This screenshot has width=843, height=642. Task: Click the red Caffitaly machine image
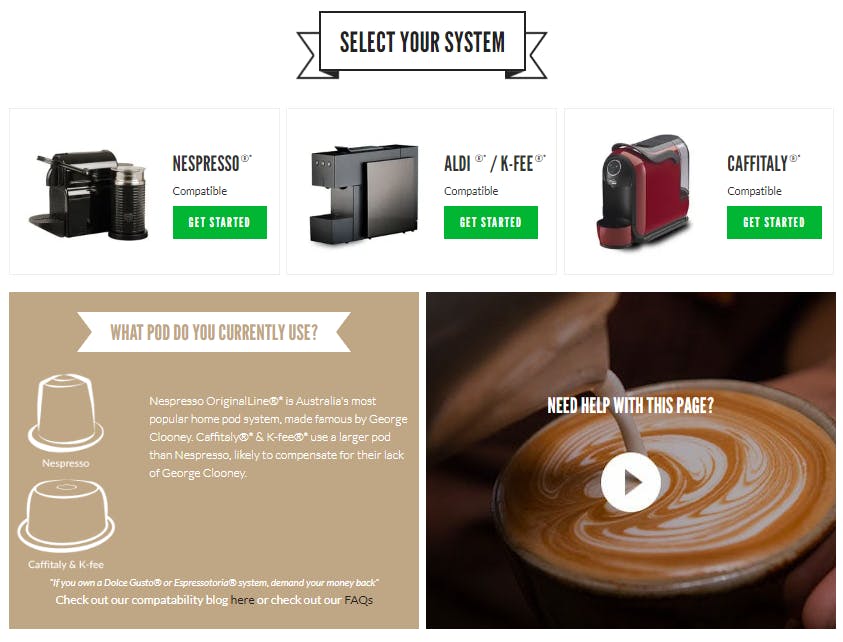644,191
